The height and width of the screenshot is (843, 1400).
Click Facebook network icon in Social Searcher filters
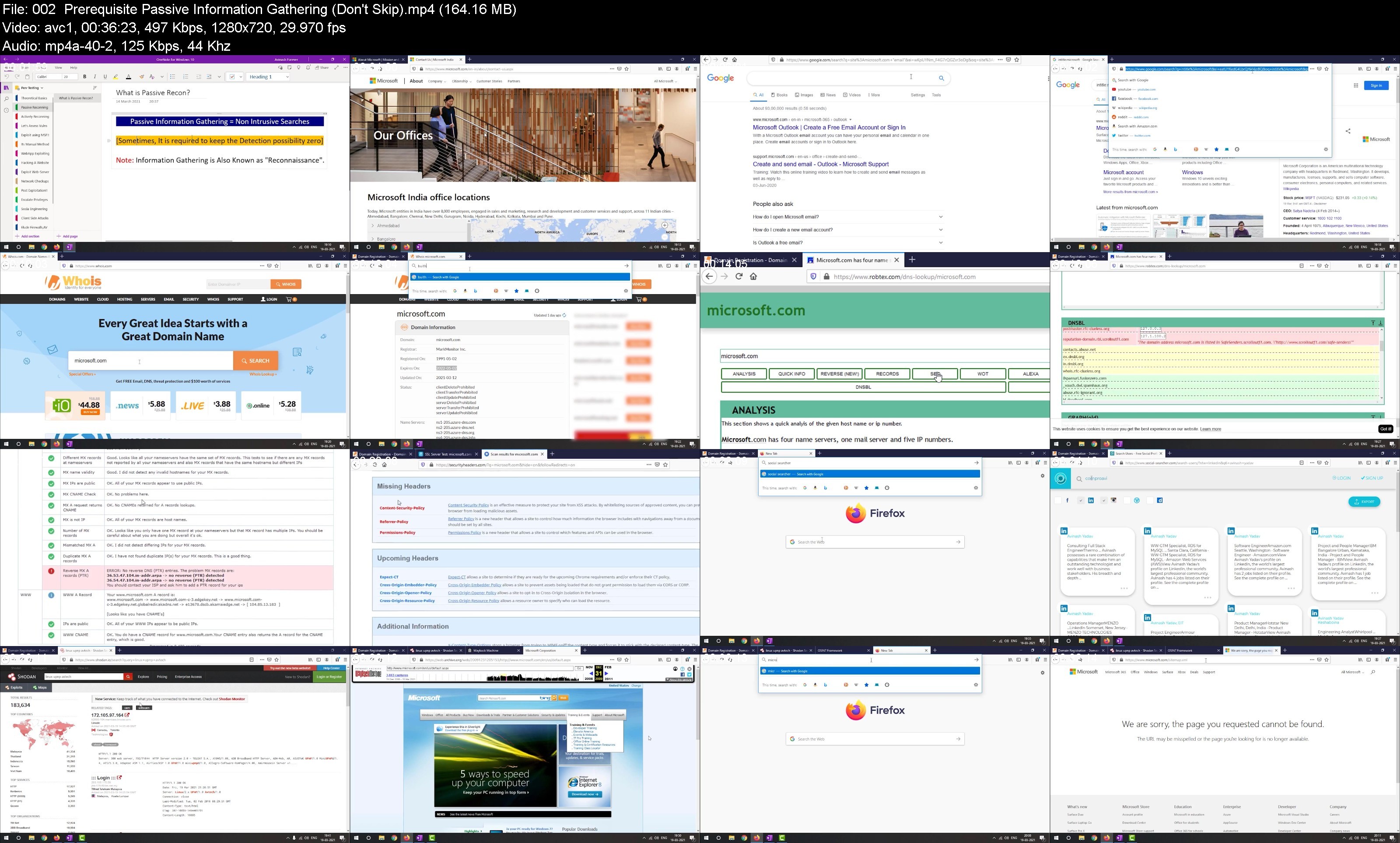tap(1067, 500)
